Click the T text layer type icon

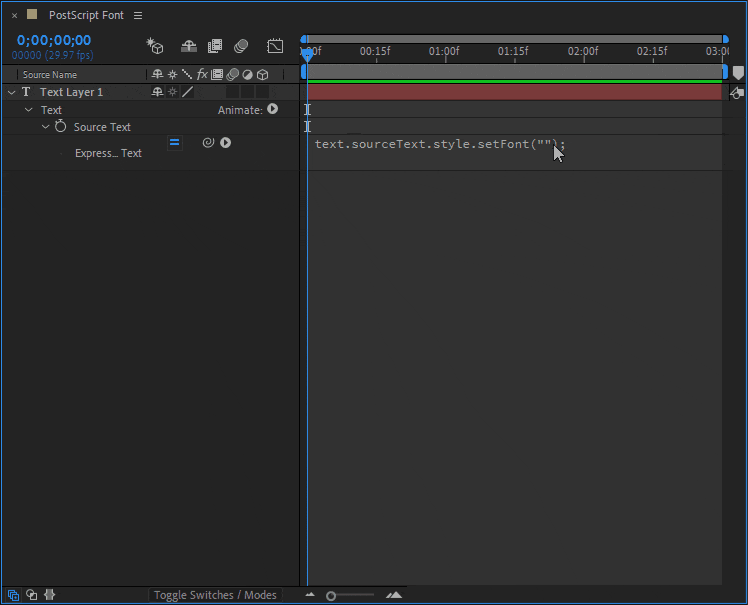(x=26, y=92)
